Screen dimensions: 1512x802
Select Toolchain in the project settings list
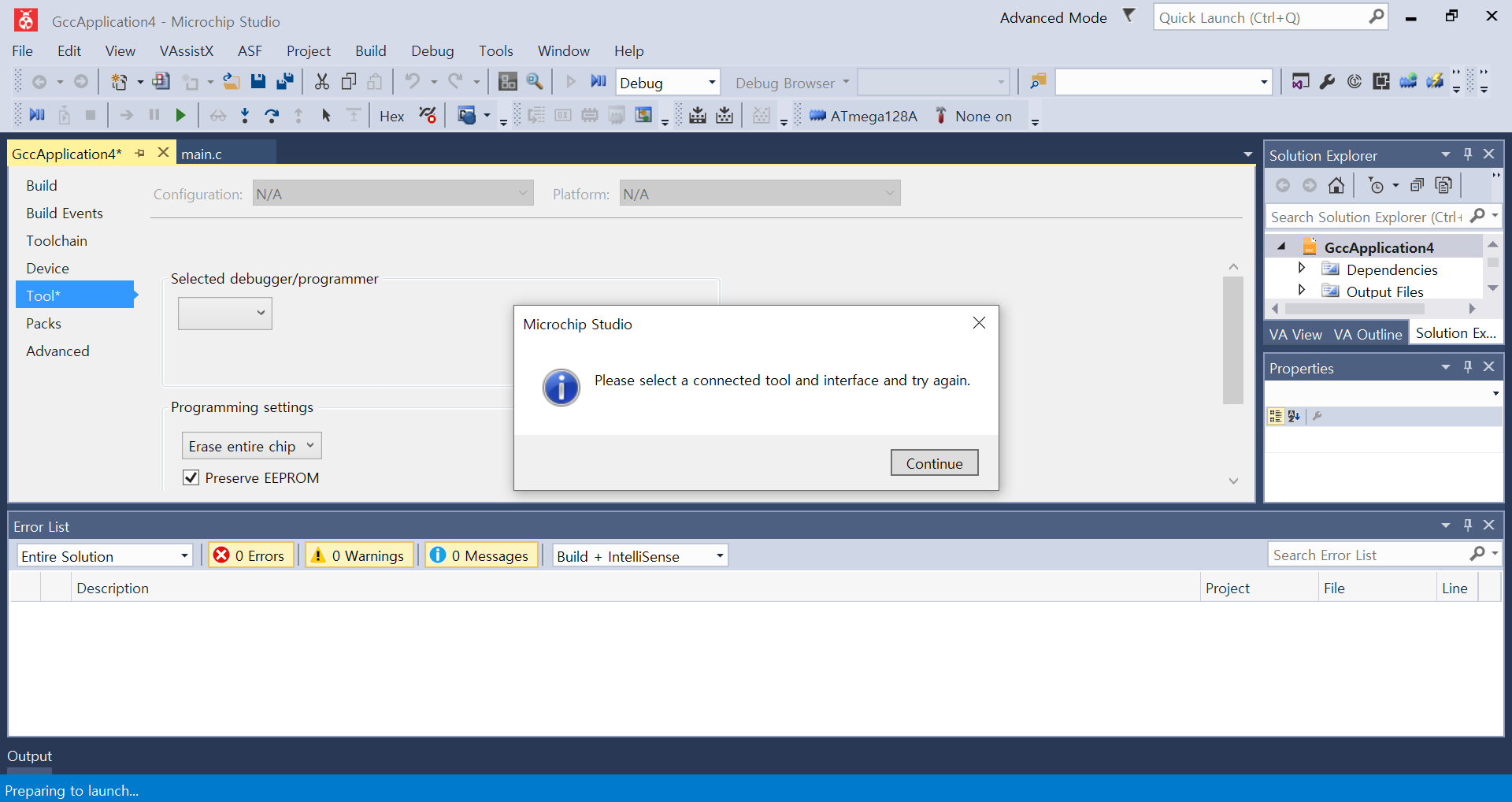[57, 240]
